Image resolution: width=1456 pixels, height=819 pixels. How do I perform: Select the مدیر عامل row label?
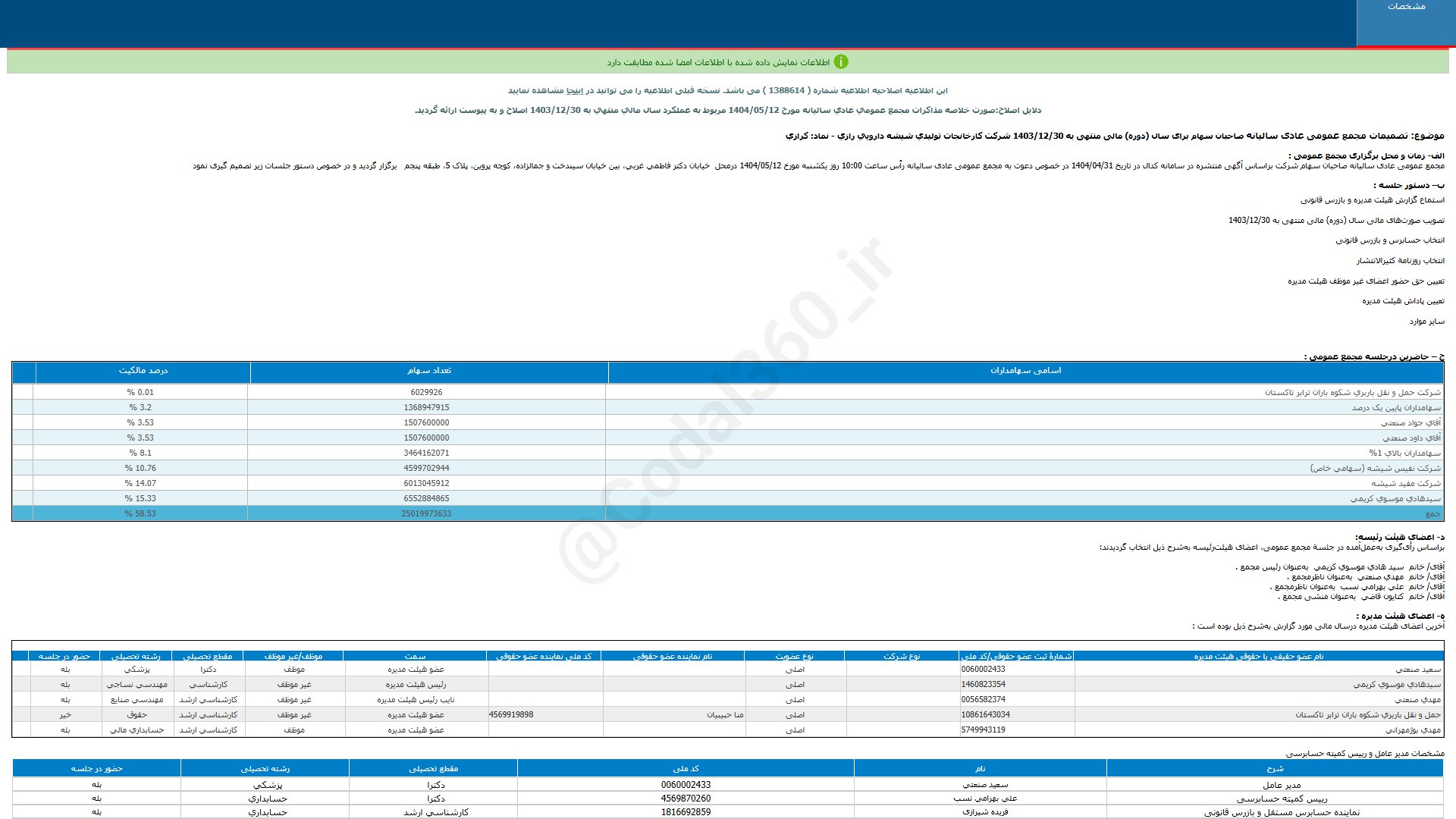pos(1282,786)
